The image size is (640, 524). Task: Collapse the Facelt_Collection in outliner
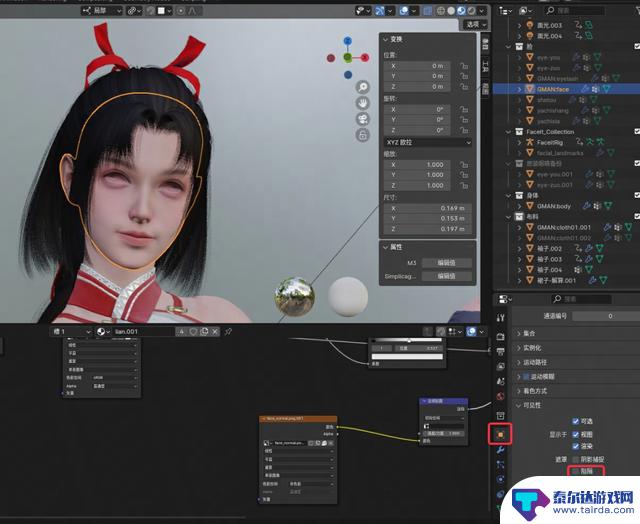(509, 131)
